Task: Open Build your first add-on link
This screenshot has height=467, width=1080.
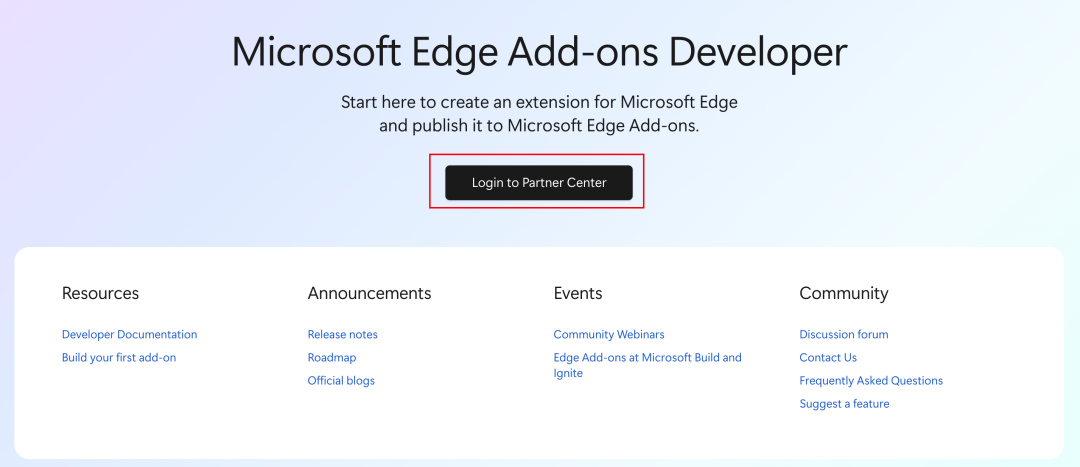Action: pos(118,358)
